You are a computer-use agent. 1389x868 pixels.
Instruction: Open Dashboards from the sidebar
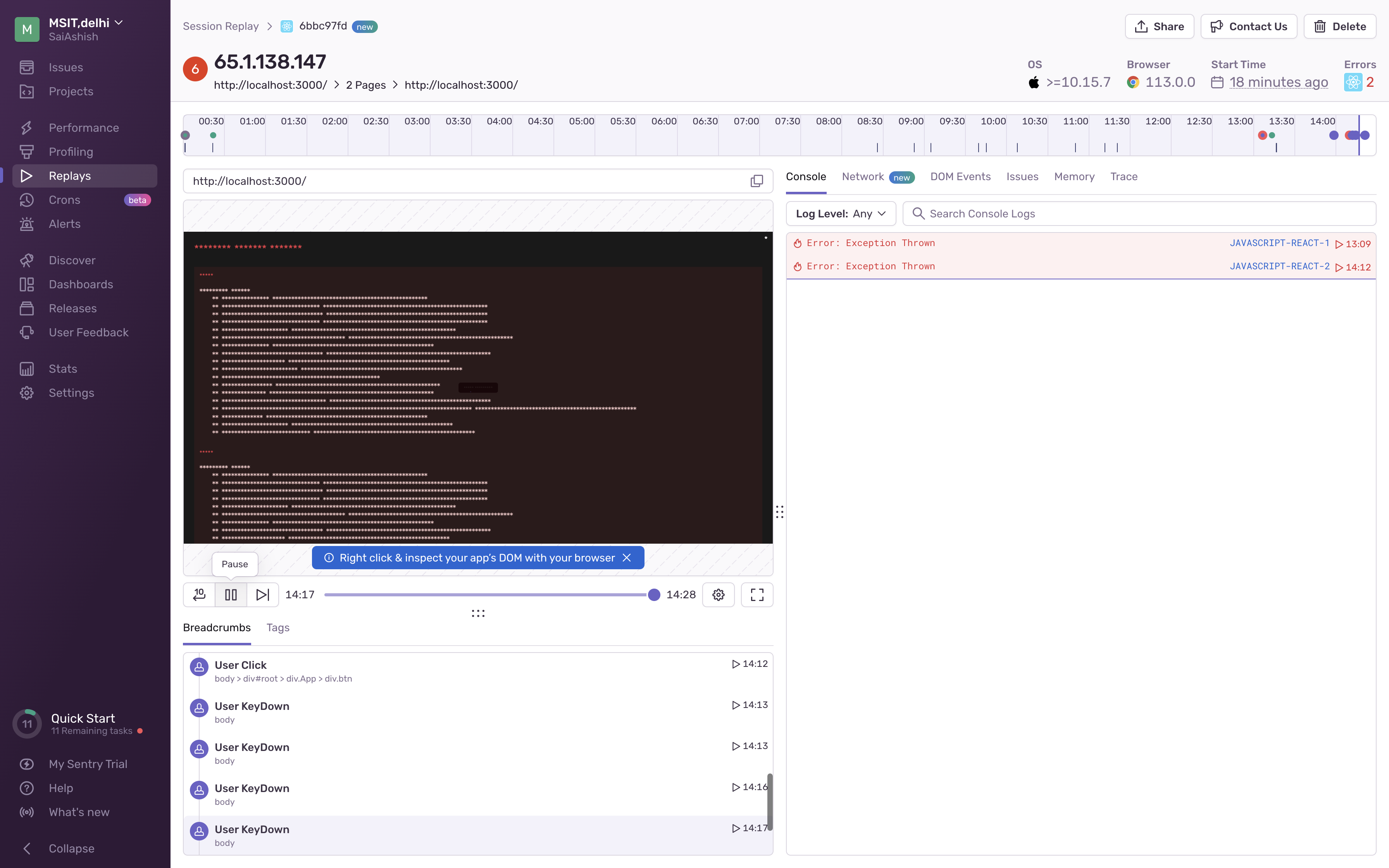[x=80, y=284]
